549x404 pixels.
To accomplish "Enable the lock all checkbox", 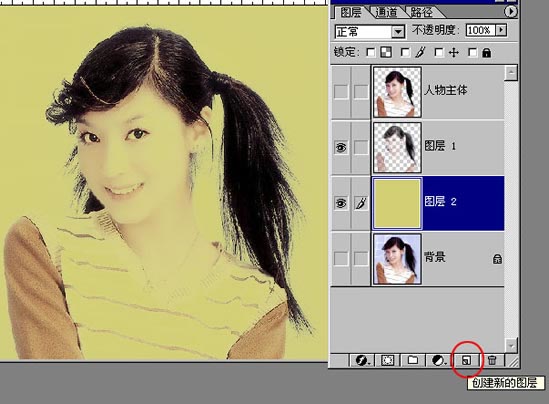I will pyautogui.click(x=473, y=53).
